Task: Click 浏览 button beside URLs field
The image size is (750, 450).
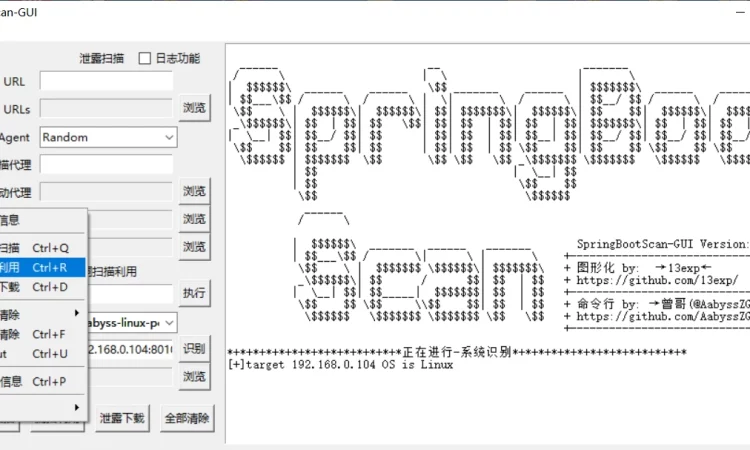Action: (194, 108)
